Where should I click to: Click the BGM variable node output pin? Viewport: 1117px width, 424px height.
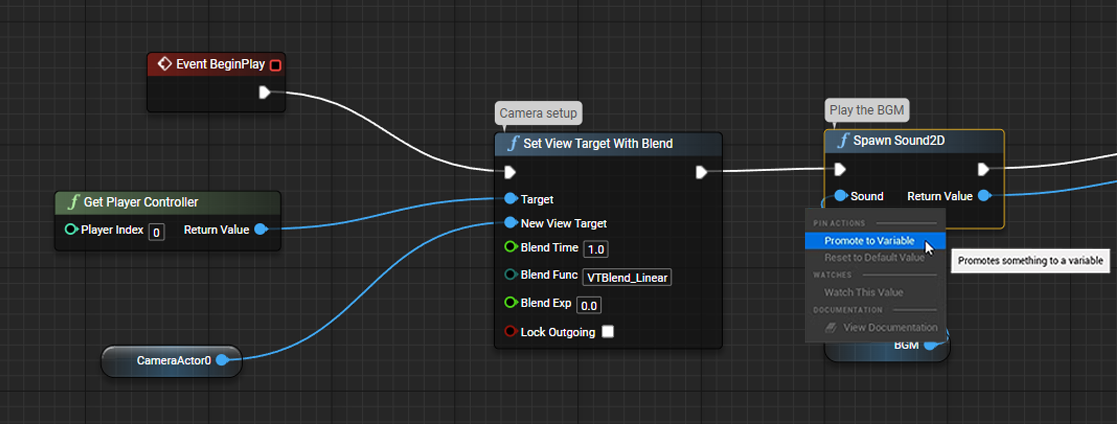(x=931, y=345)
